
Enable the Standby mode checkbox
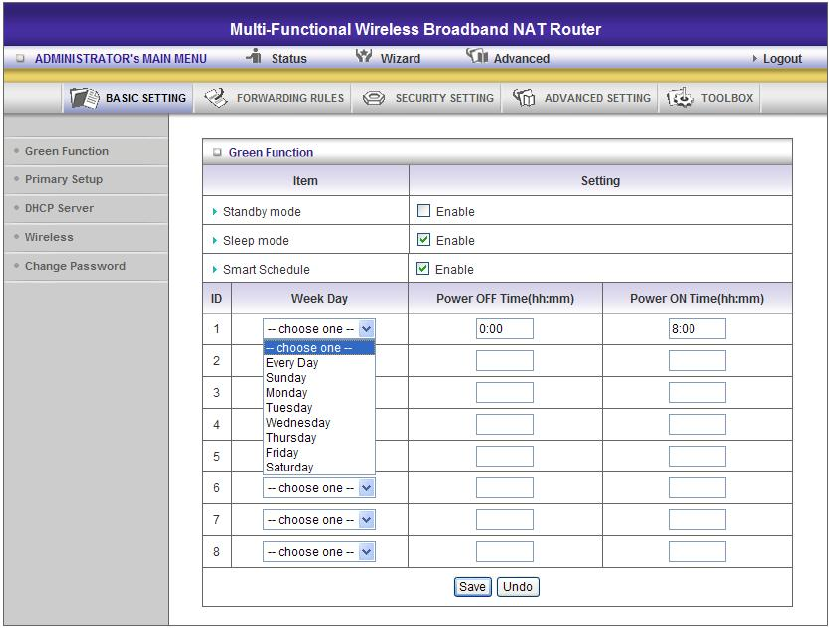[423, 211]
